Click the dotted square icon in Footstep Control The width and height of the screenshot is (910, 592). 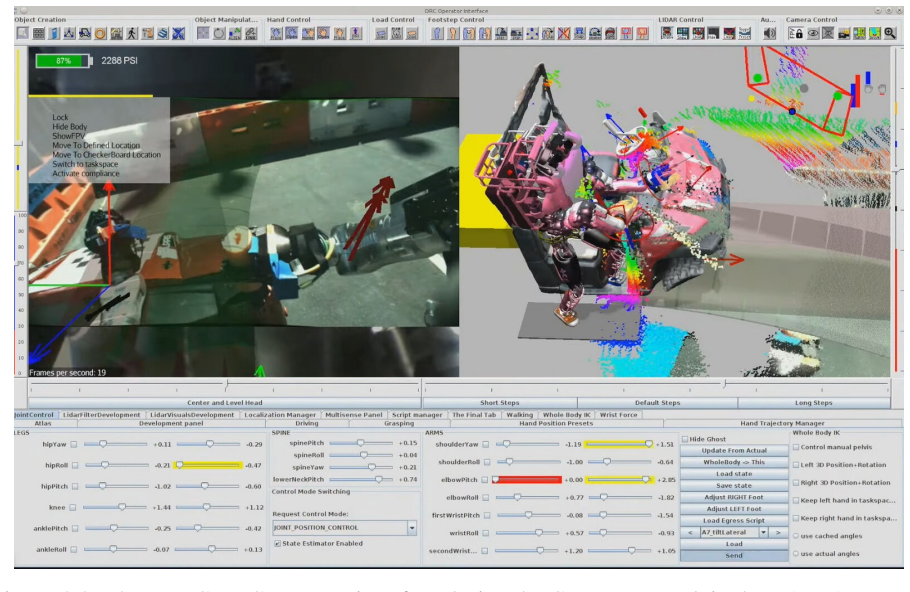tap(532, 33)
